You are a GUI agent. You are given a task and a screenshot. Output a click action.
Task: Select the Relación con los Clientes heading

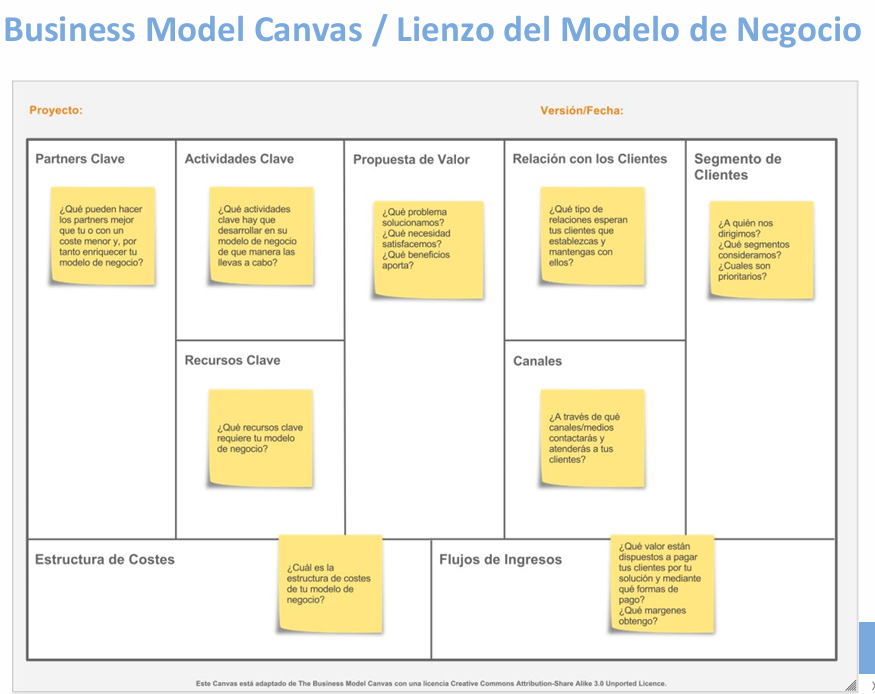pyautogui.click(x=590, y=159)
